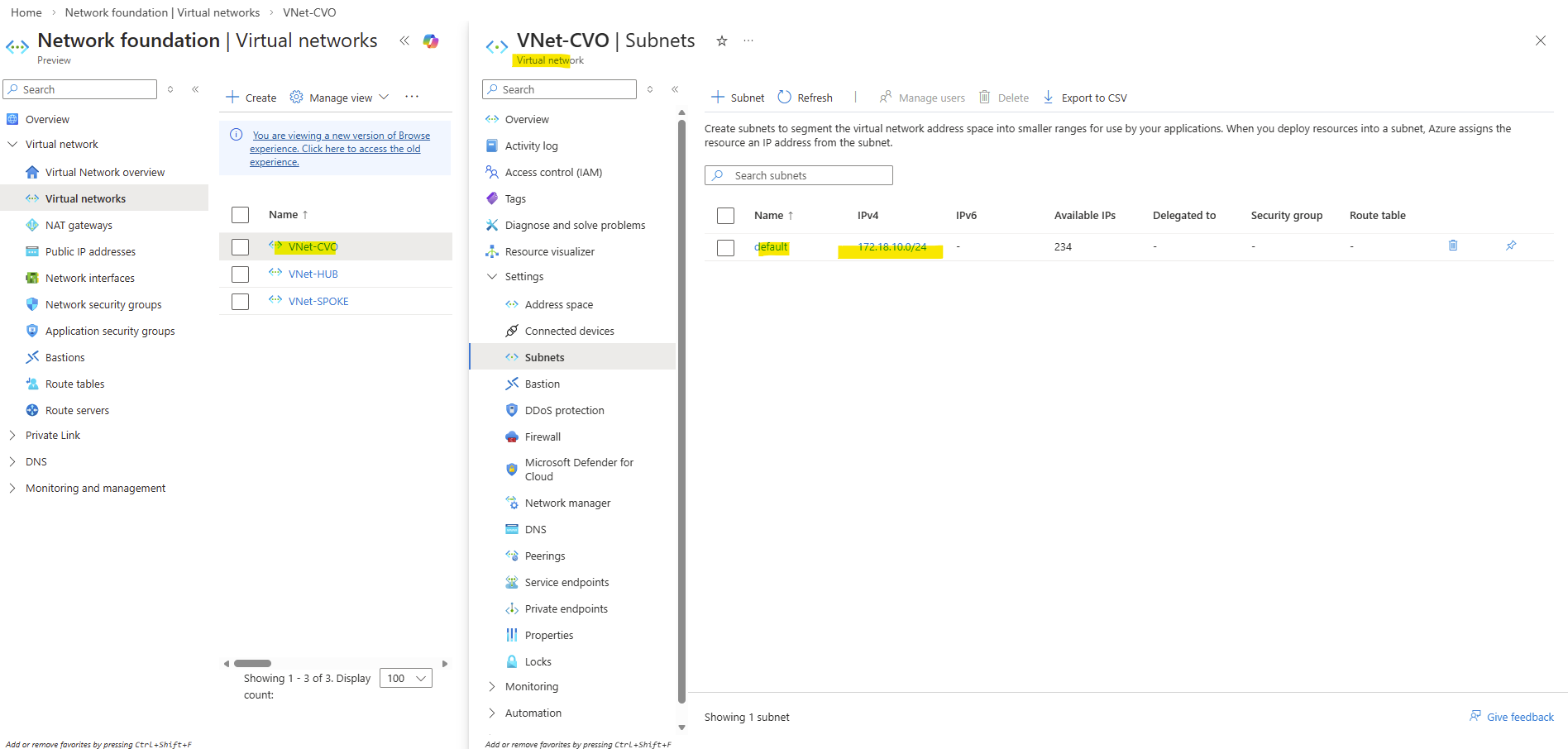This screenshot has height=749, width=1568.
Task: Open Manage view gear option
Action: coord(297,98)
